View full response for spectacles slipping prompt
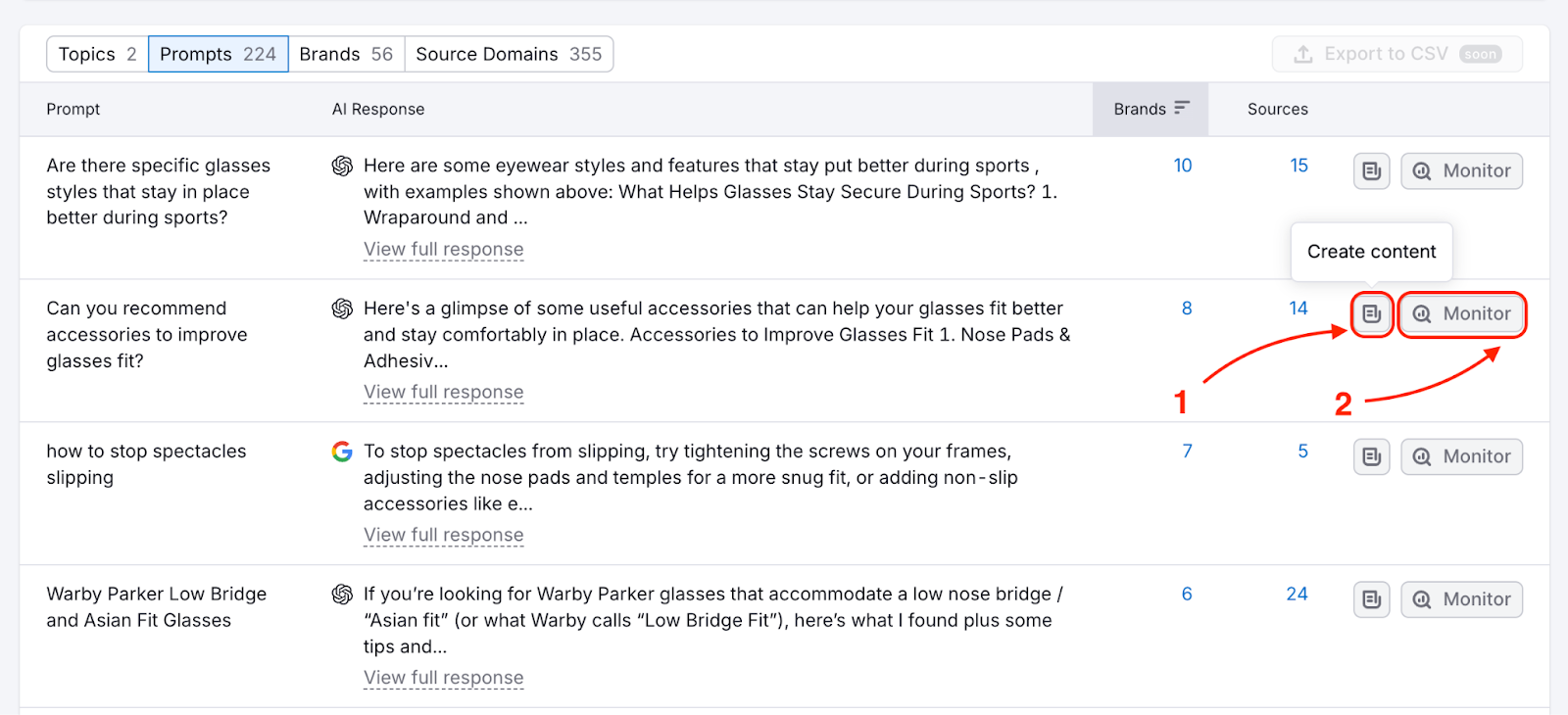Screen dimensions: 1568x715 (x=443, y=536)
